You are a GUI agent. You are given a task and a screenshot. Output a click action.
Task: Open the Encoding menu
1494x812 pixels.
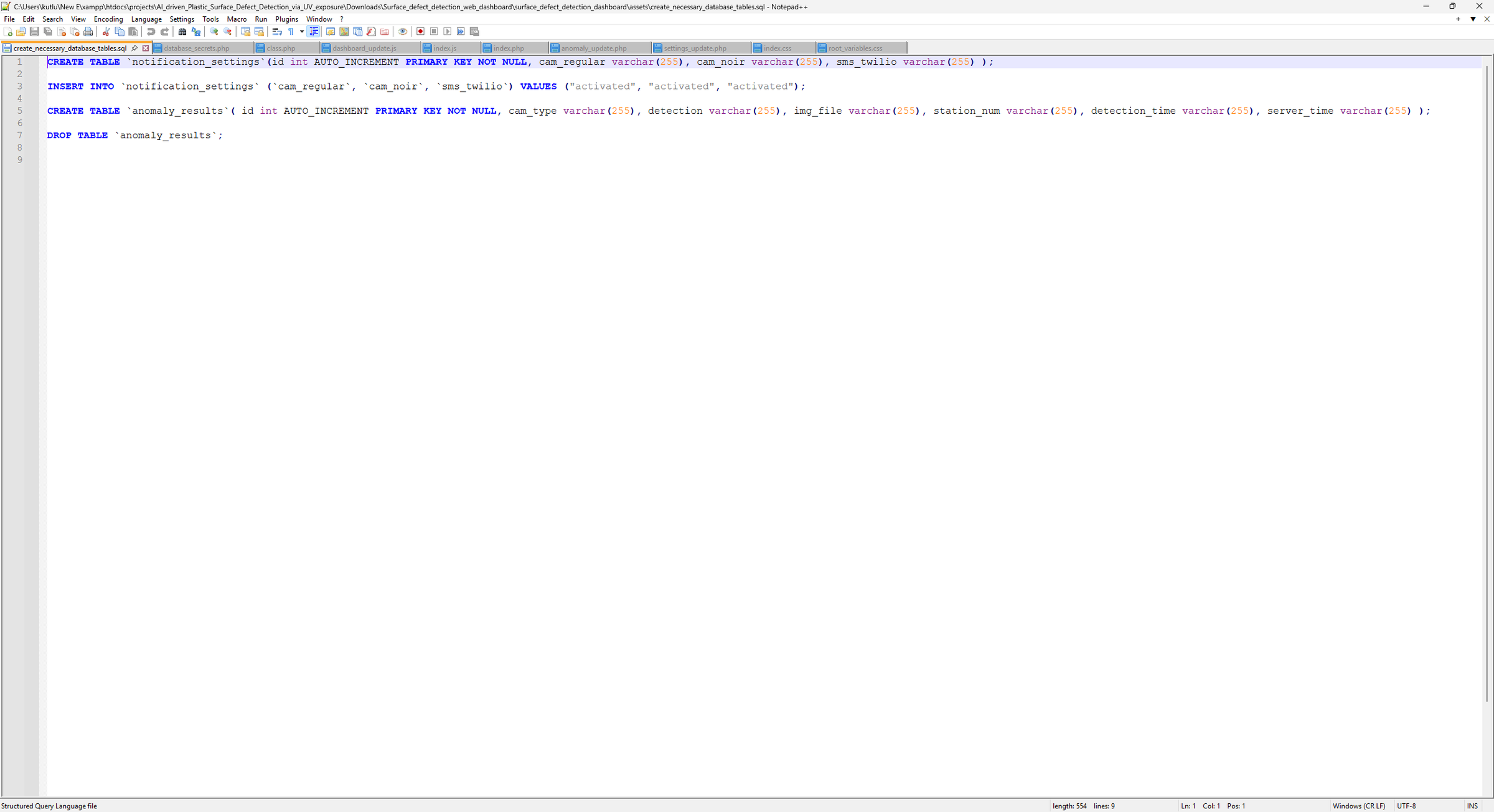(108, 19)
